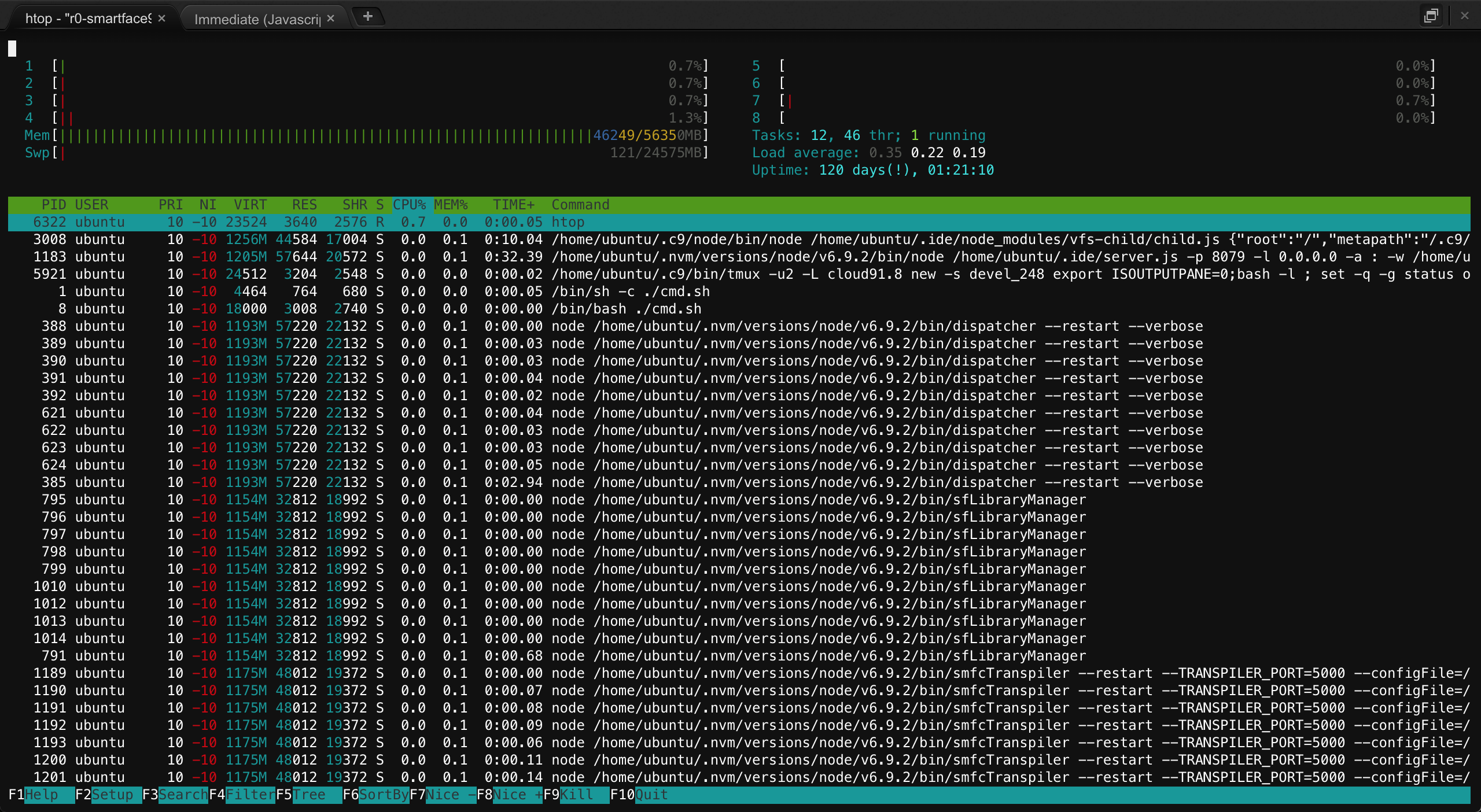Image resolution: width=1481 pixels, height=812 pixels.
Task: Open a new terminal tab with plus icon
Action: tap(367, 17)
